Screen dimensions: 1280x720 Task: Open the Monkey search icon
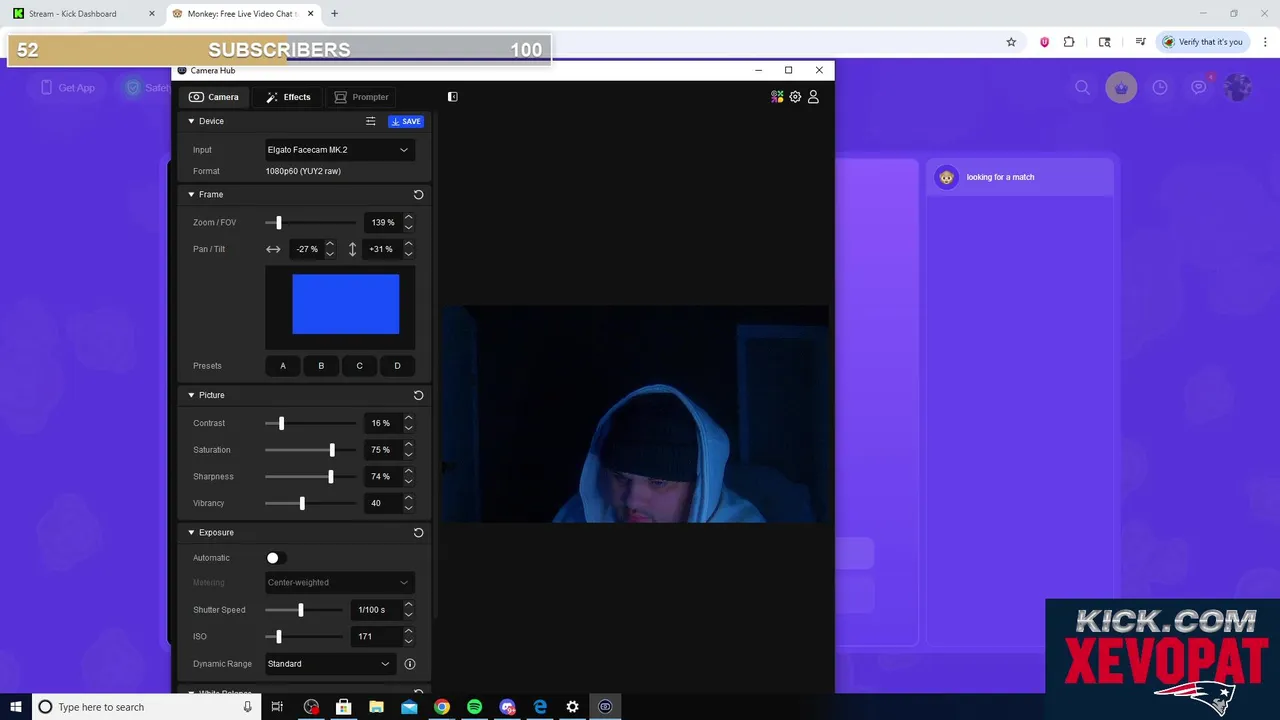coord(1082,88)
